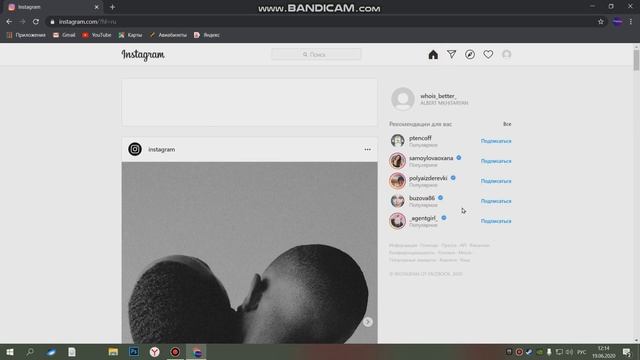
Task: Open Gmail bookmark
Action: (64, 35)
